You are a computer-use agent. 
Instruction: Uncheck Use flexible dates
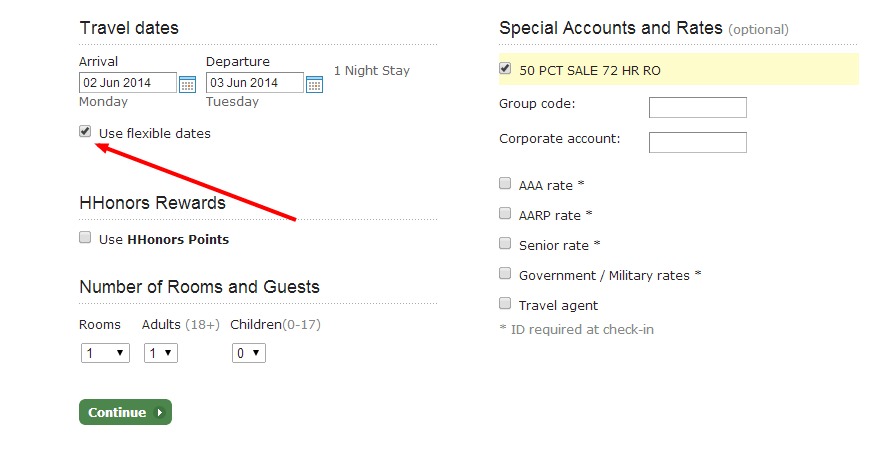point(86,132)
